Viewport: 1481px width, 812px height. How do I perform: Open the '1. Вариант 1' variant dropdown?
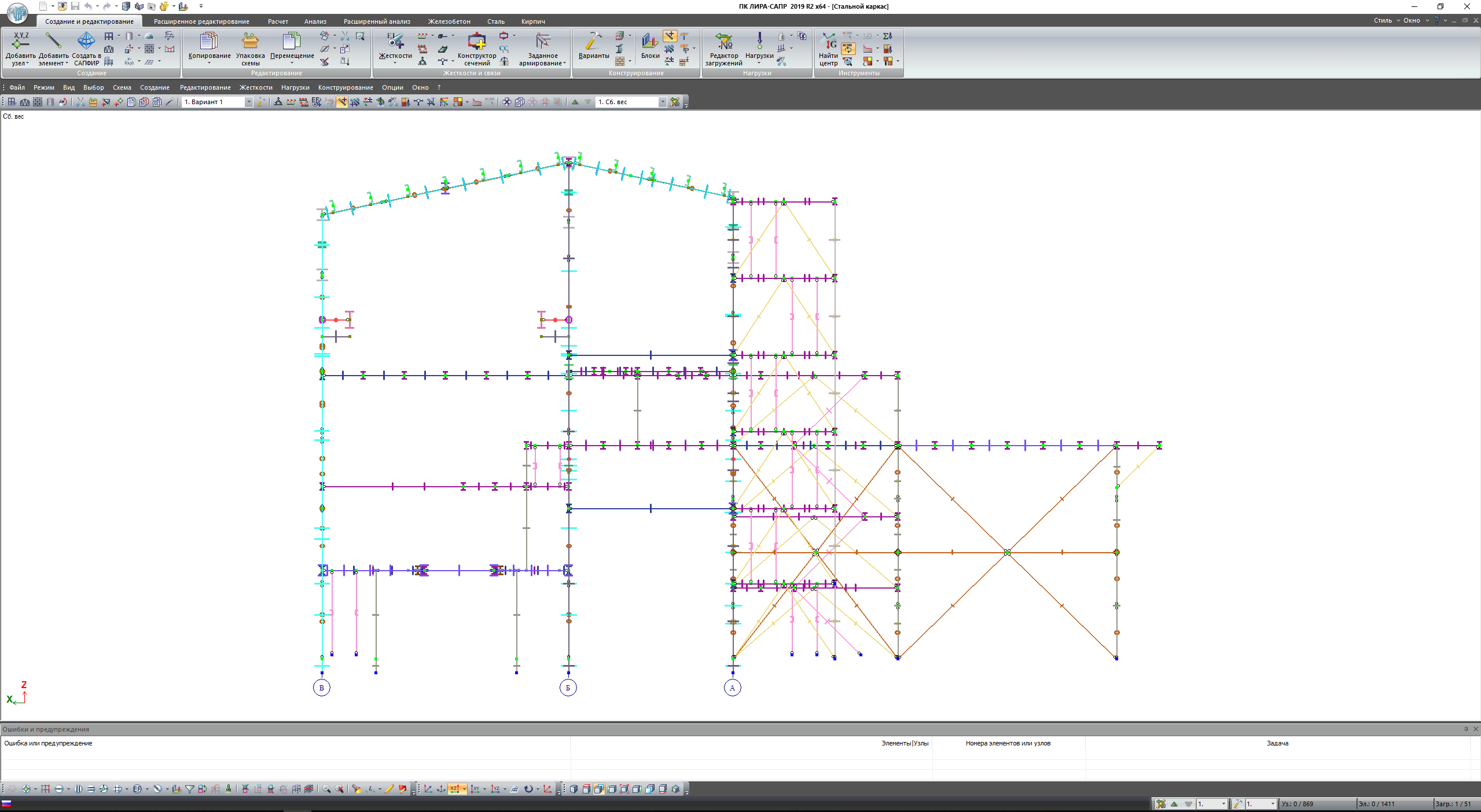(x=248, y=102)
